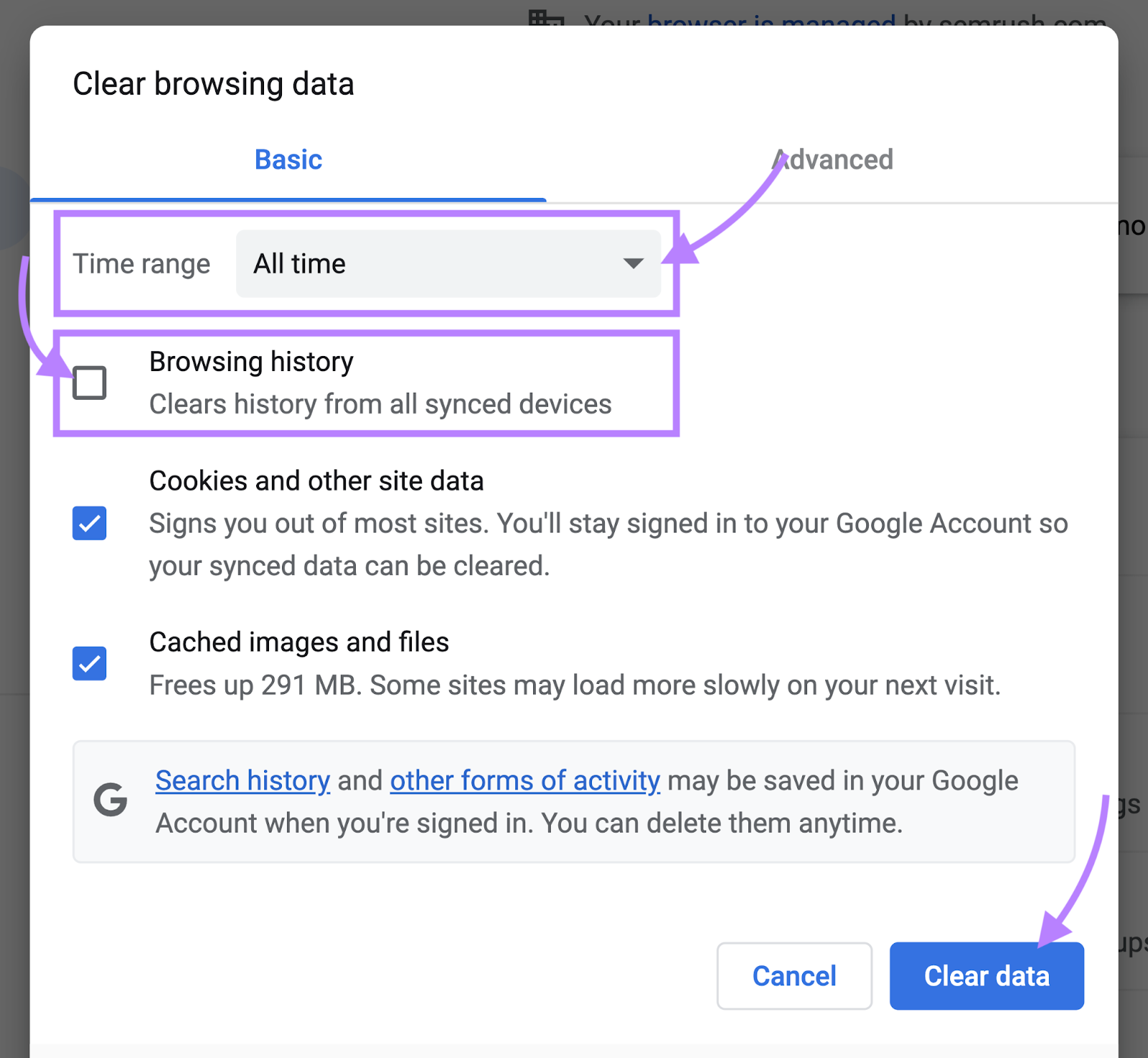Click the Cached images checkmark icon
Viewport: 1148px width, 1058px height.
[x=89, y=664]
